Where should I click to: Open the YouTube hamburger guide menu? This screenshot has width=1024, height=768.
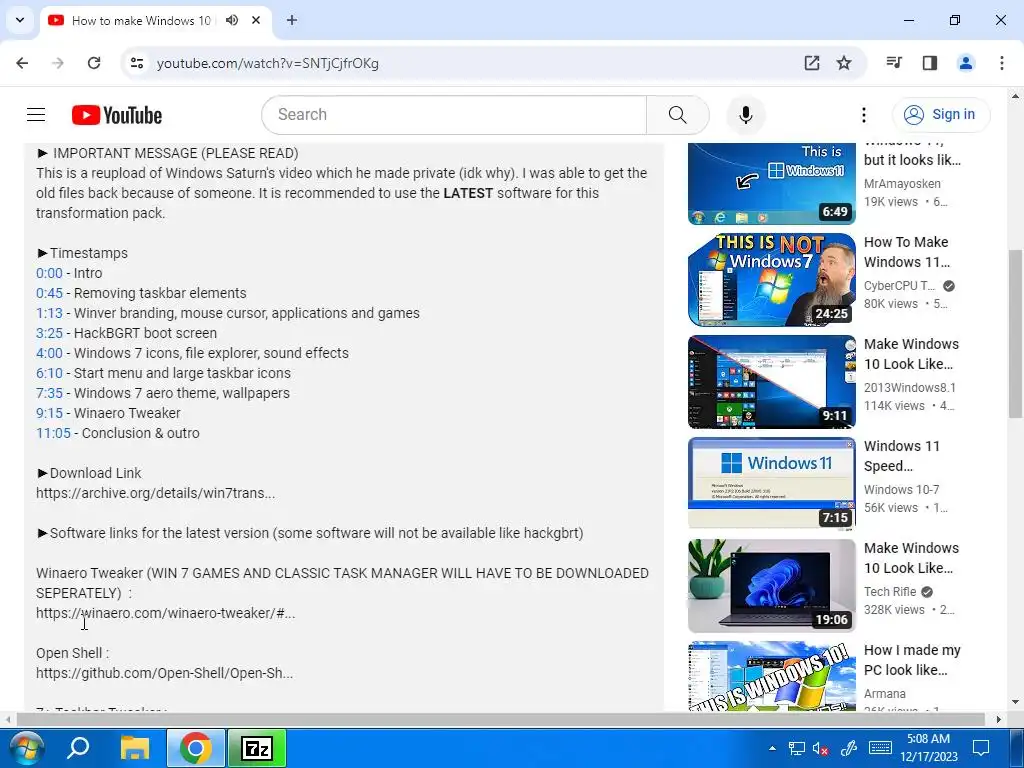(36, 115)
